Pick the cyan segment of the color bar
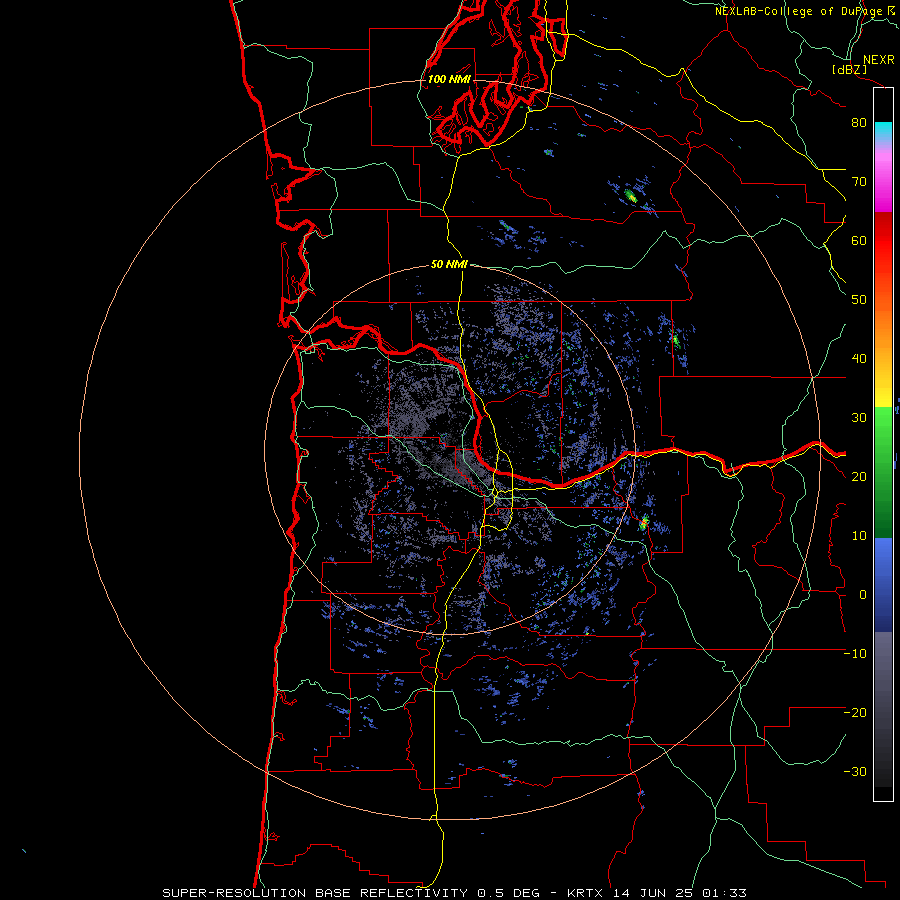Screen dimensions: 900x900 click(883, 132)
